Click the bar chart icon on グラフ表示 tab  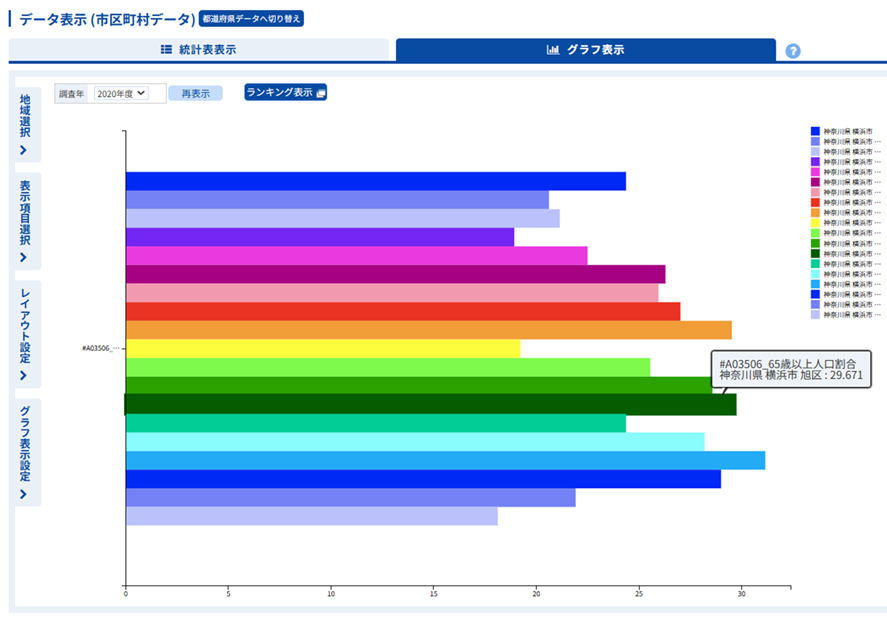[553, 49]
